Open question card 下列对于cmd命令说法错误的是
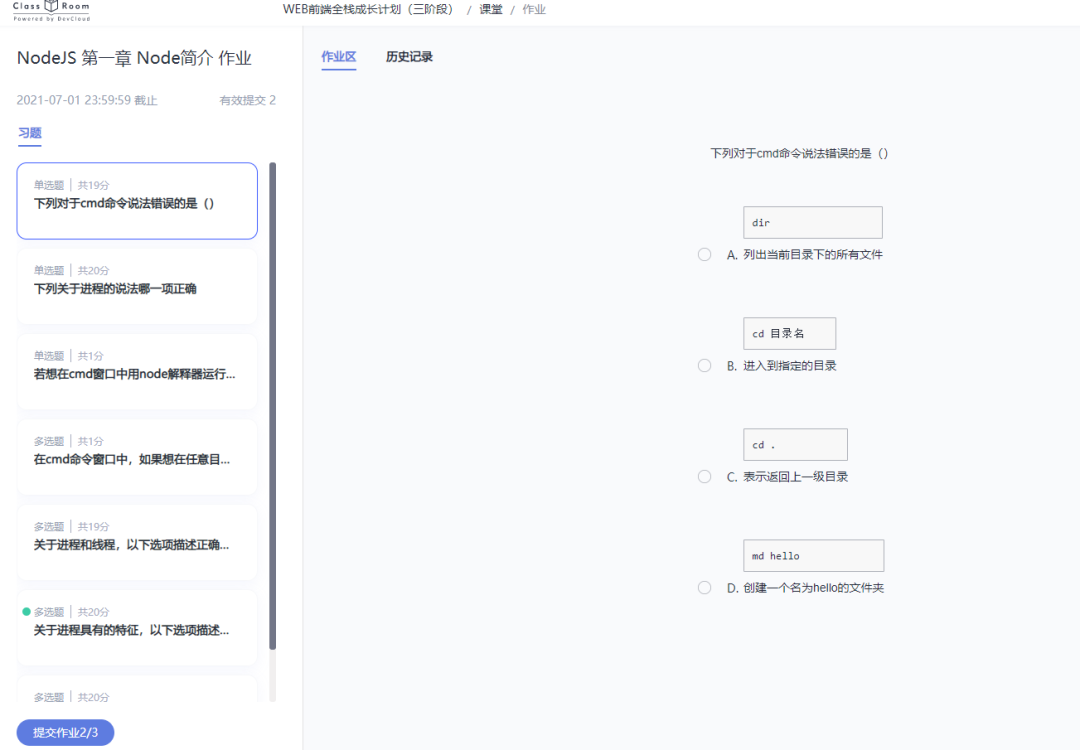 137,201
